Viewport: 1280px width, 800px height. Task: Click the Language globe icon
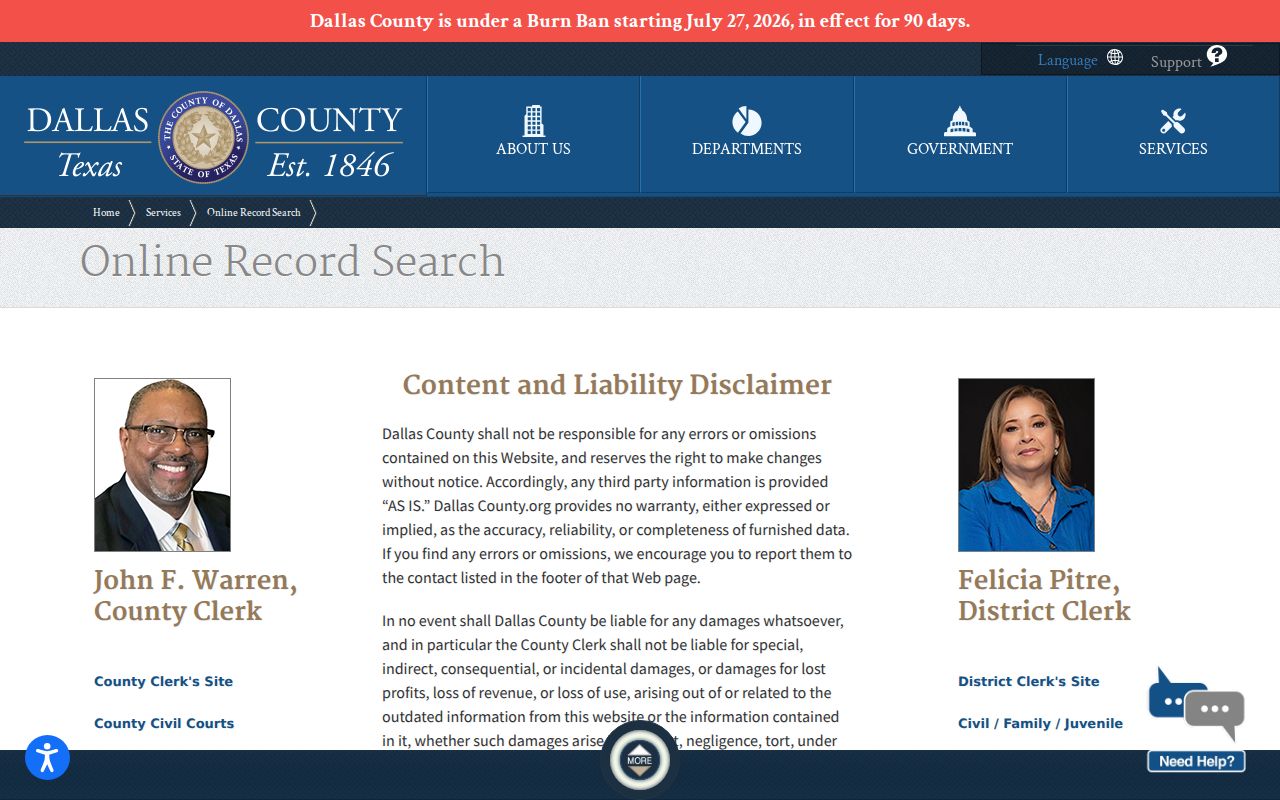click(x=1115, y=58)
